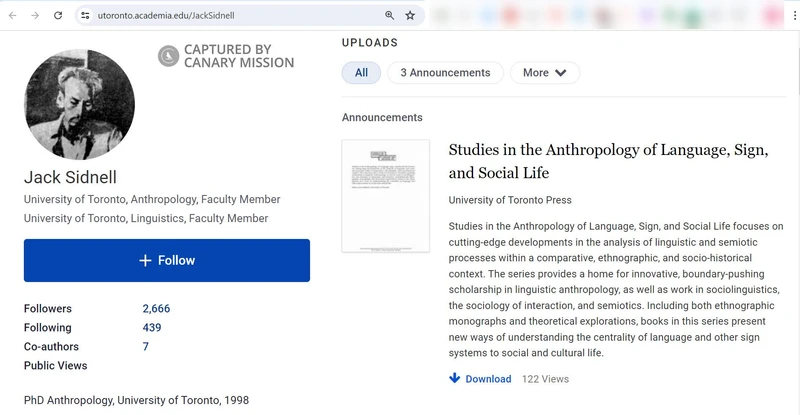Image resolution: width=800 pixels, height=415 pixels.
Task: View the 2,666 followers list
Action: coord(156,308)
